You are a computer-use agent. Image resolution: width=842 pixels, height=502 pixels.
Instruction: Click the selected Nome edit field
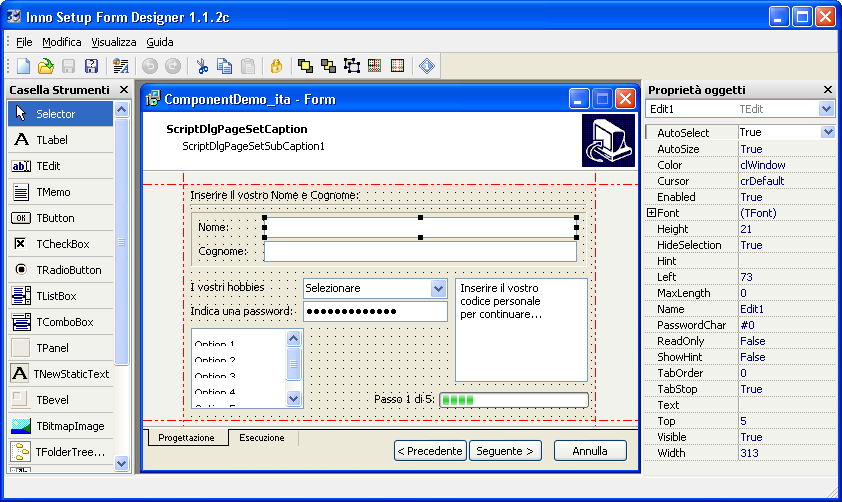coord(420,227)
